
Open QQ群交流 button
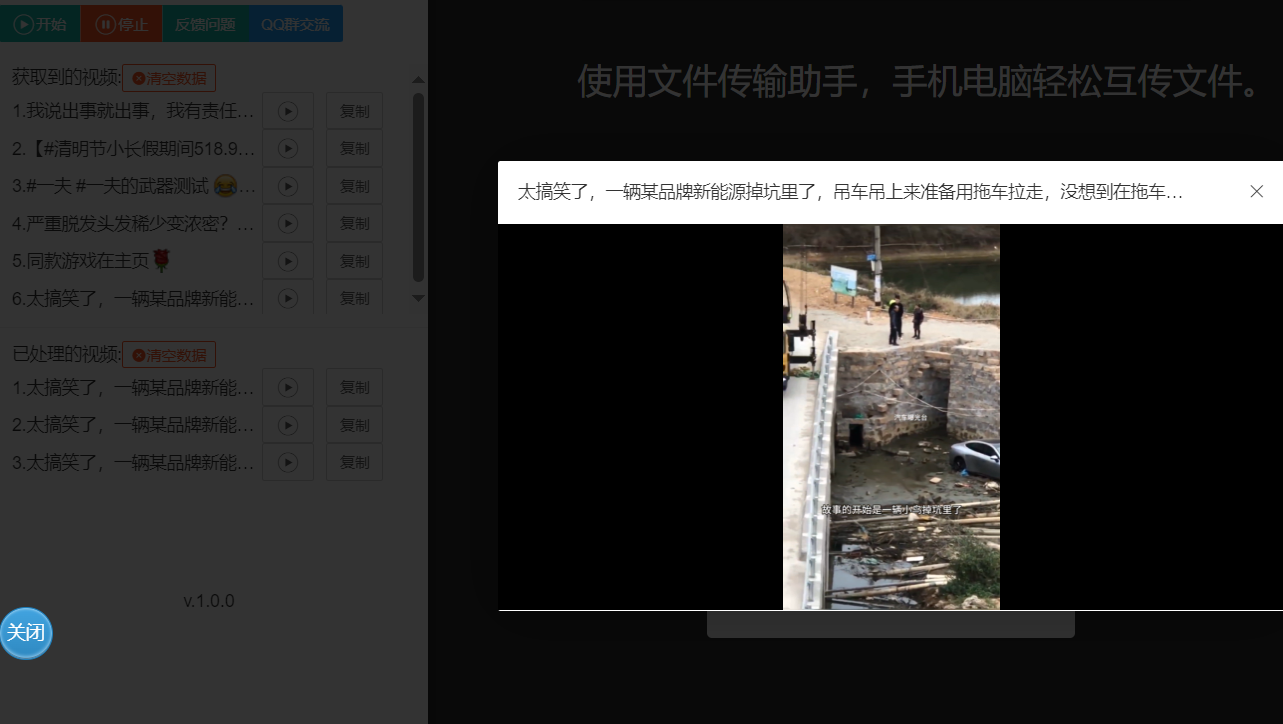tap(295, 24)
